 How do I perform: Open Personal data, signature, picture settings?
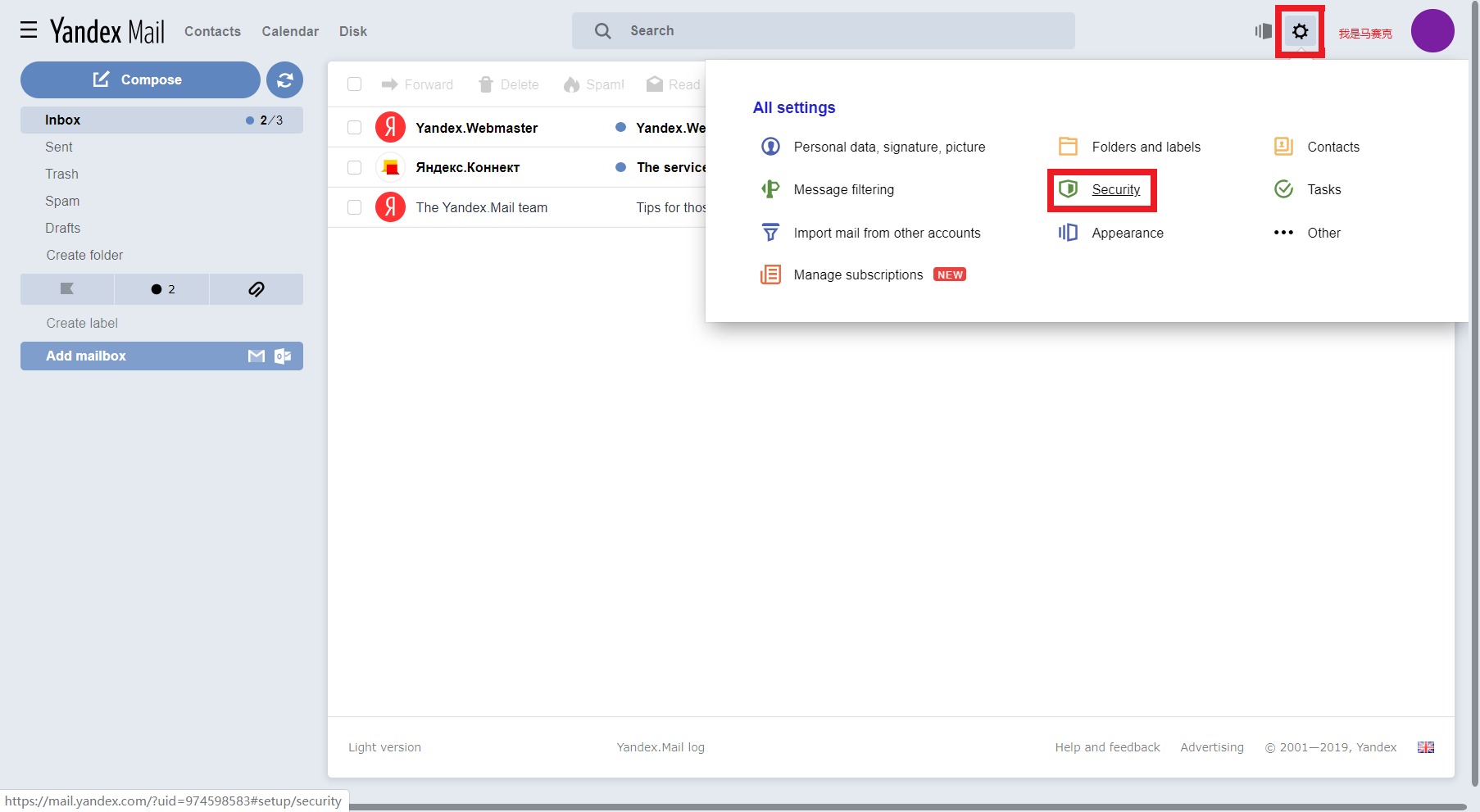pyautogui.click(x=889, y=147)
